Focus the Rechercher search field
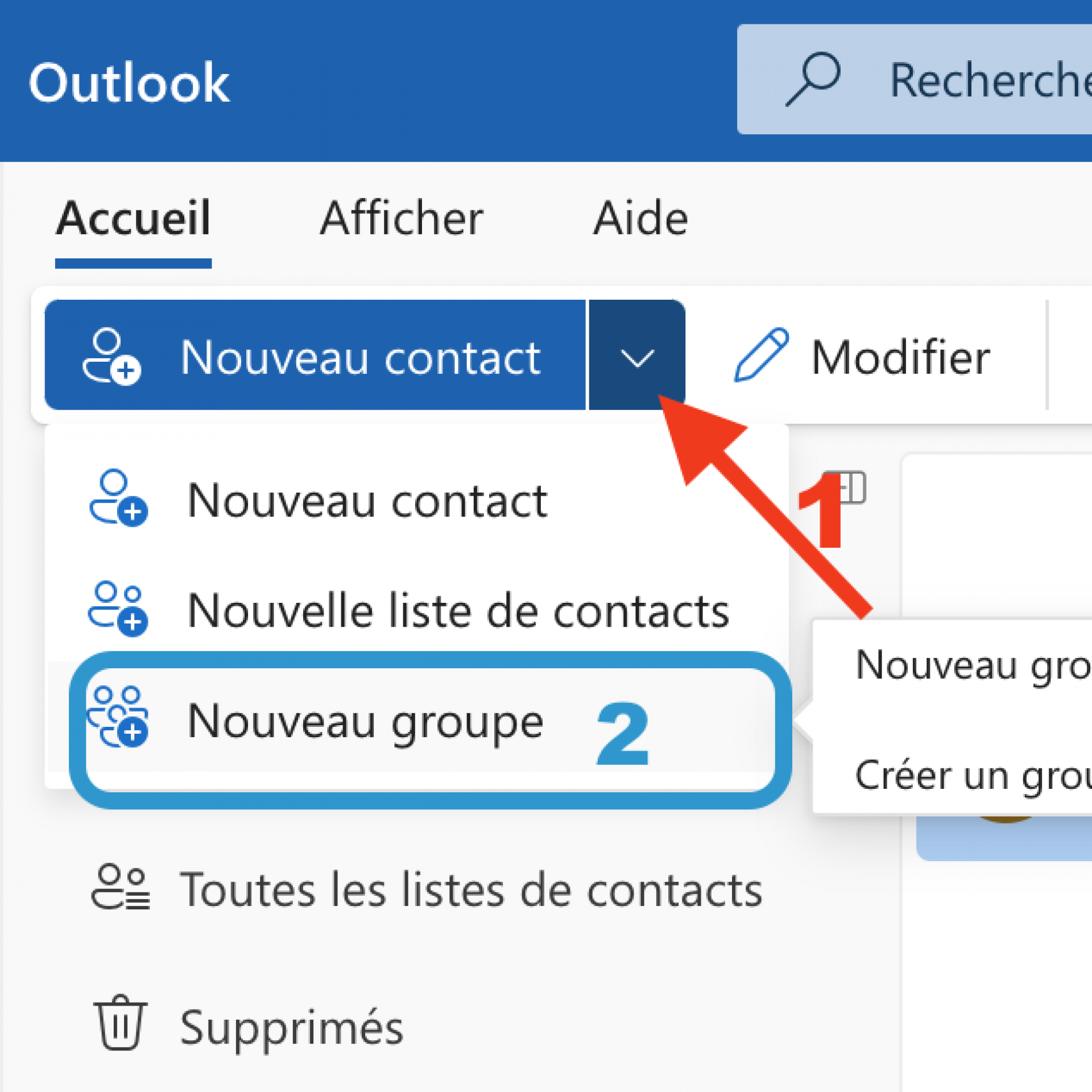Screen dimensions: 1092x1092 tap(915, 79)
